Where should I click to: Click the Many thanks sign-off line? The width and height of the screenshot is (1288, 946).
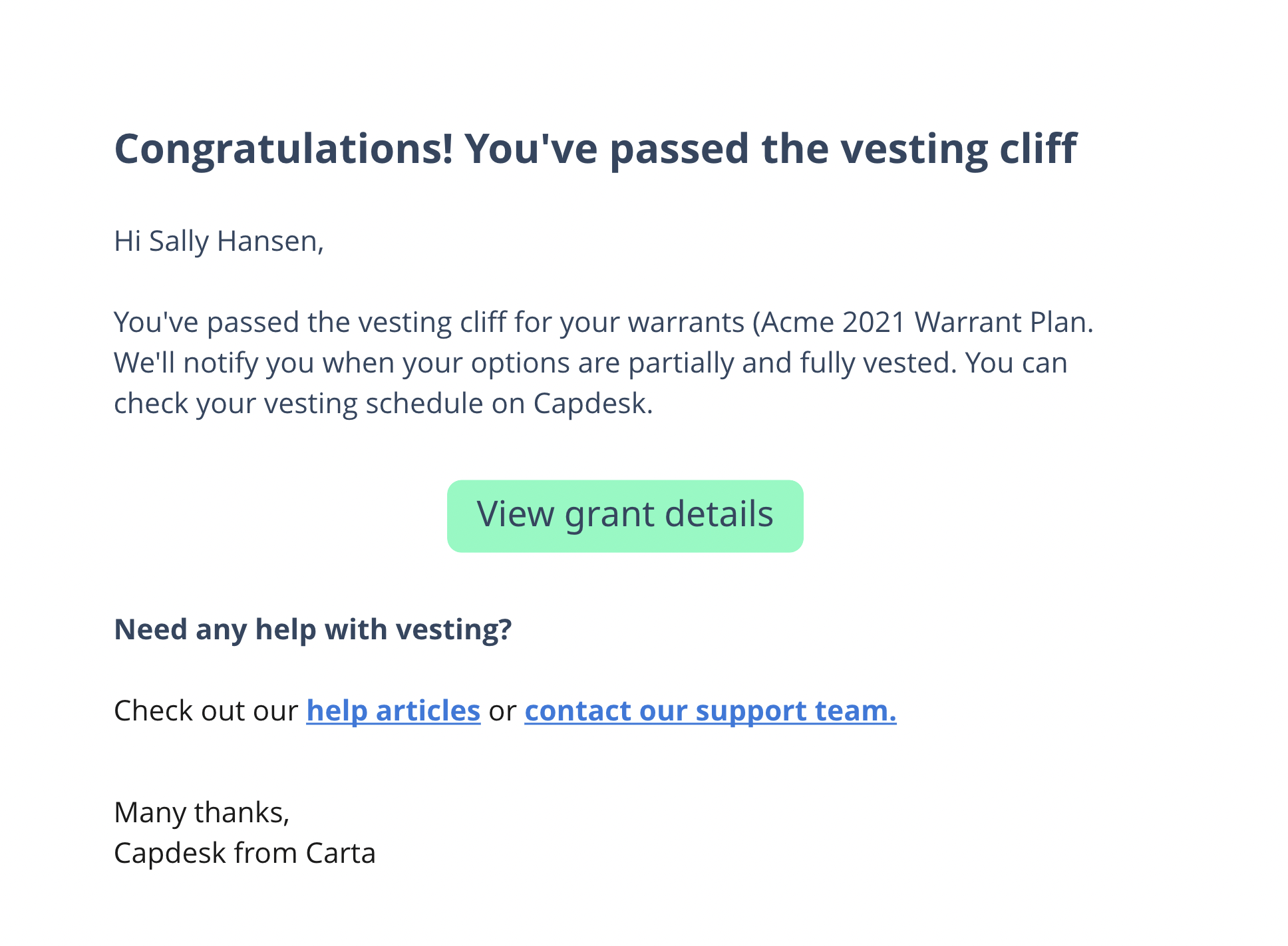[x=202, y=812]
